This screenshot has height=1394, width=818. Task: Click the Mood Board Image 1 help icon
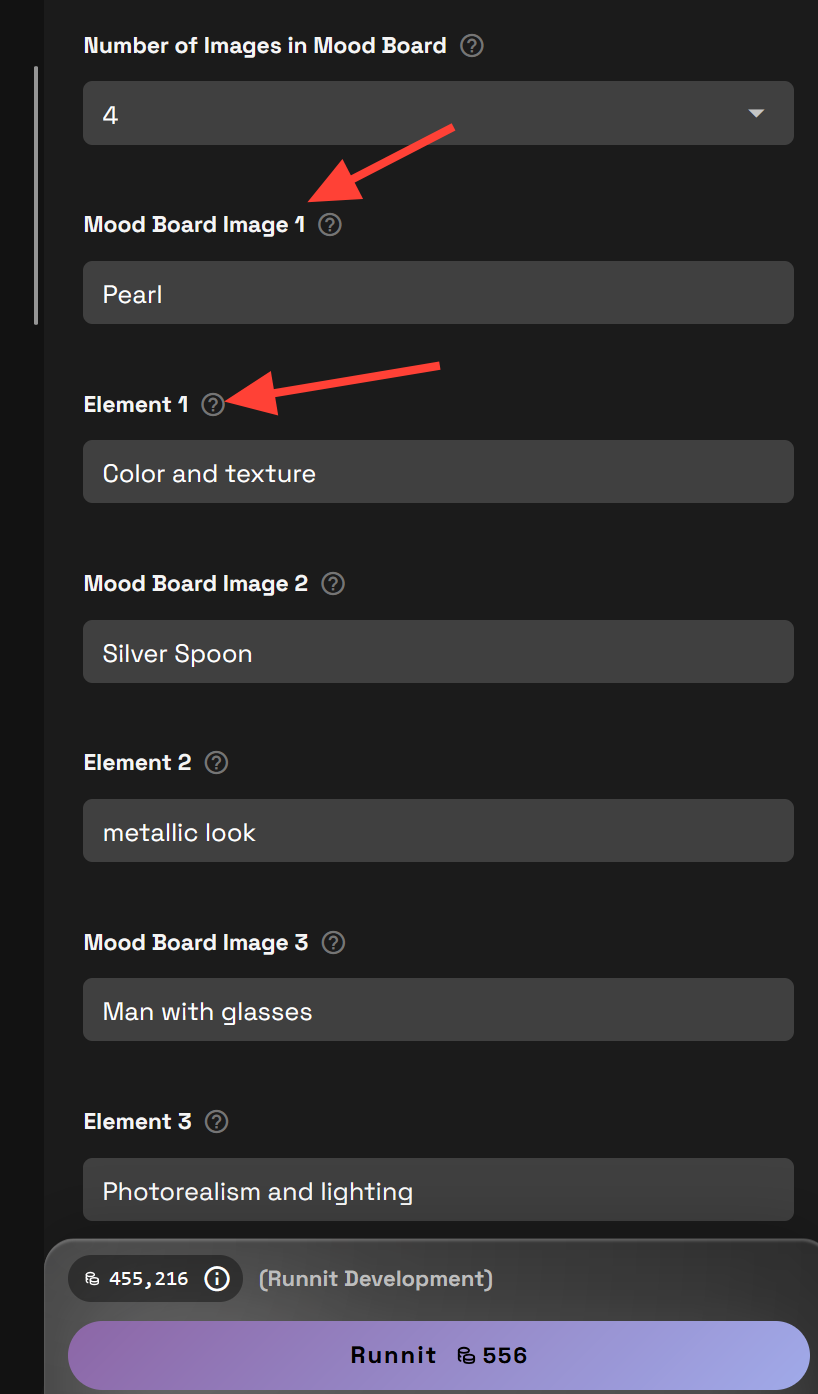pyautogui.click(x=330, y=224)
